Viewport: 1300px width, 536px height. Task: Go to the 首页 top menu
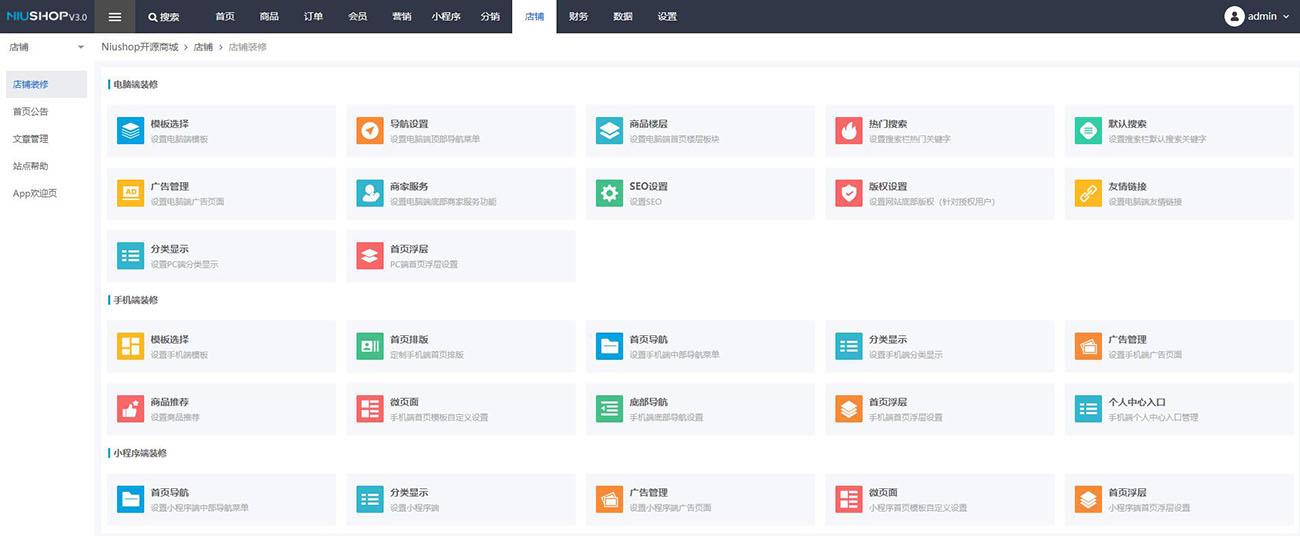[225, 17]
